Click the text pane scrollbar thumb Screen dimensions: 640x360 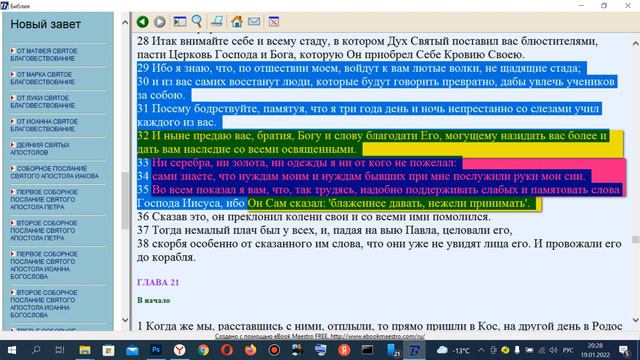(x=636, y=239)
